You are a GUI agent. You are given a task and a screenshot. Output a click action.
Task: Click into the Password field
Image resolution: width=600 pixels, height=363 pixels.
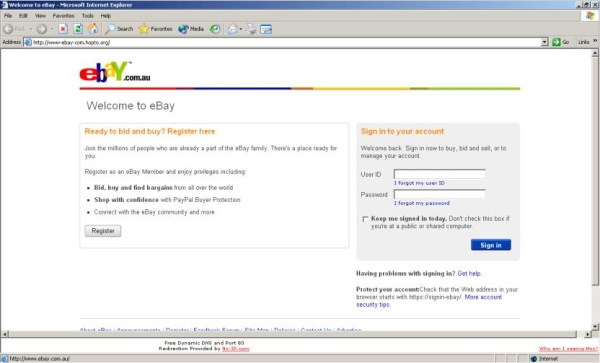coord(440,194)
